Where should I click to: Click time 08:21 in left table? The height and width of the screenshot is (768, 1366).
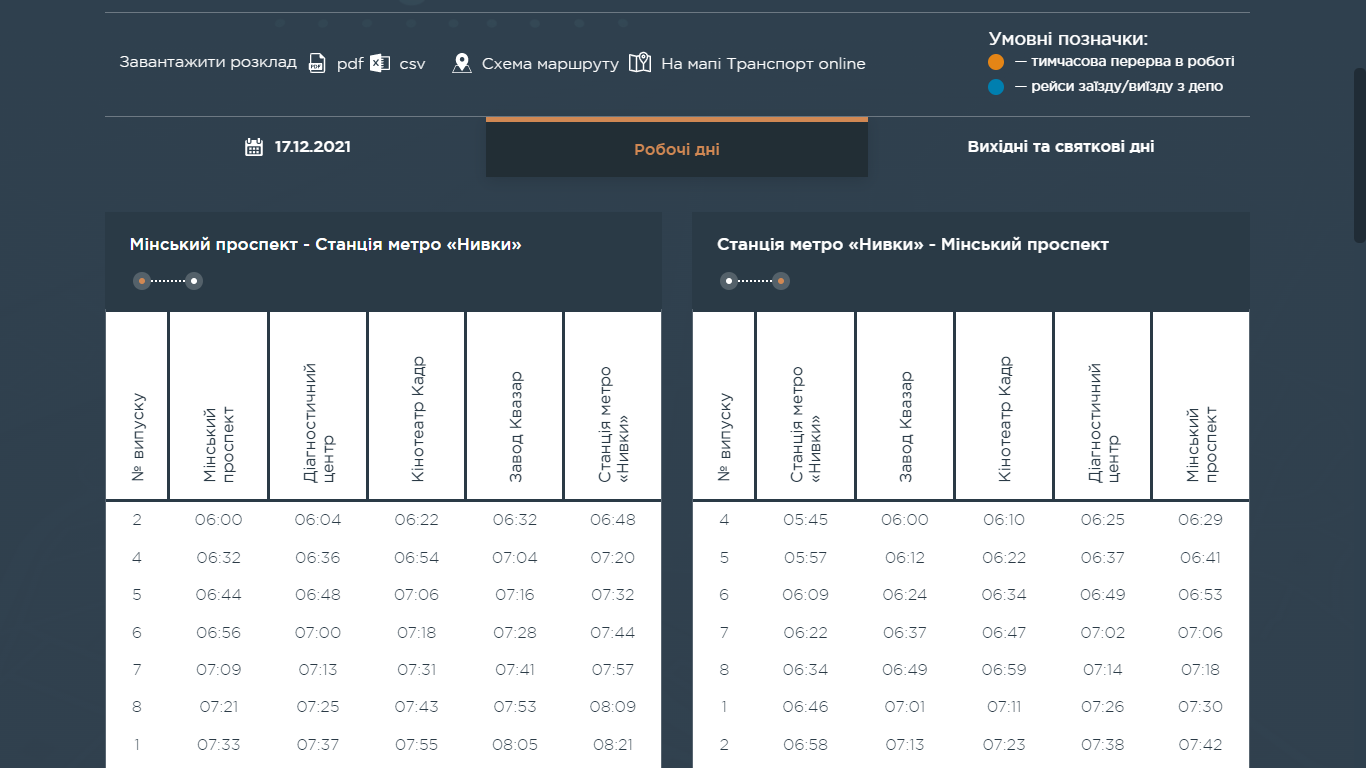613,745
